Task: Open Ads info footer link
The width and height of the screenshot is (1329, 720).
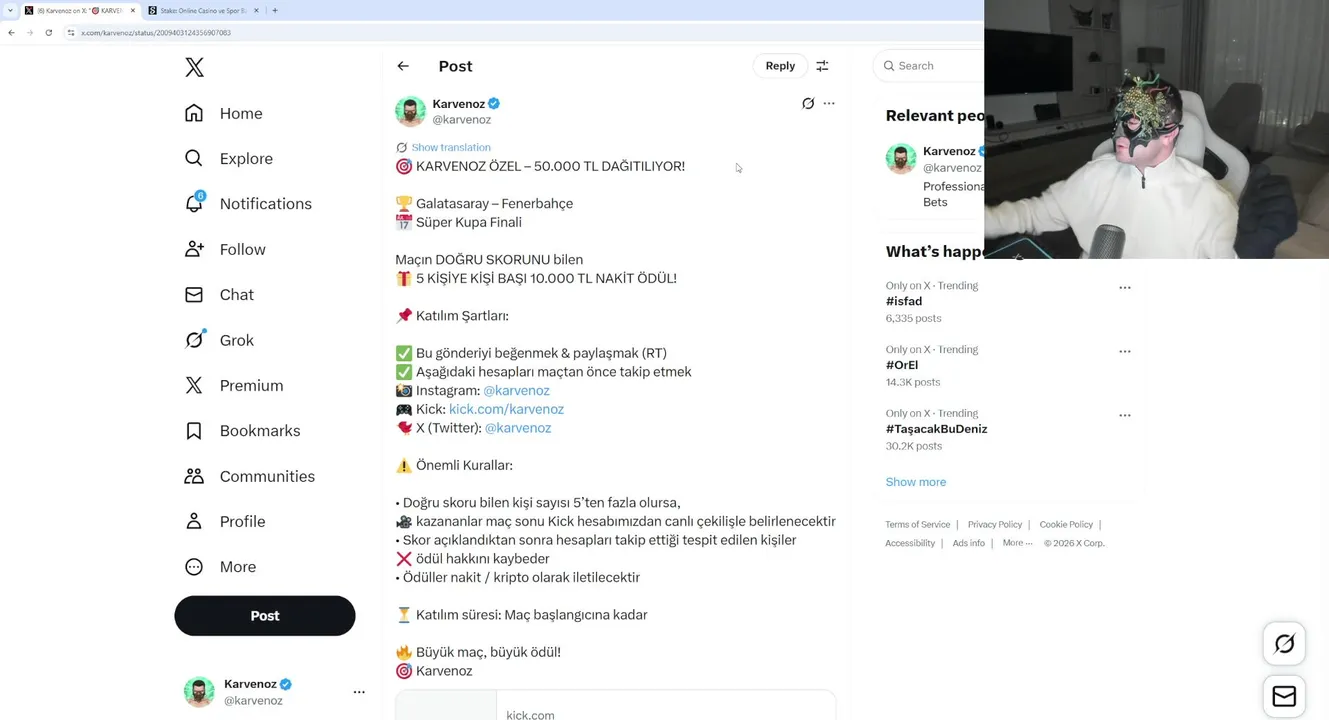Action: click(x=968, y=543)
